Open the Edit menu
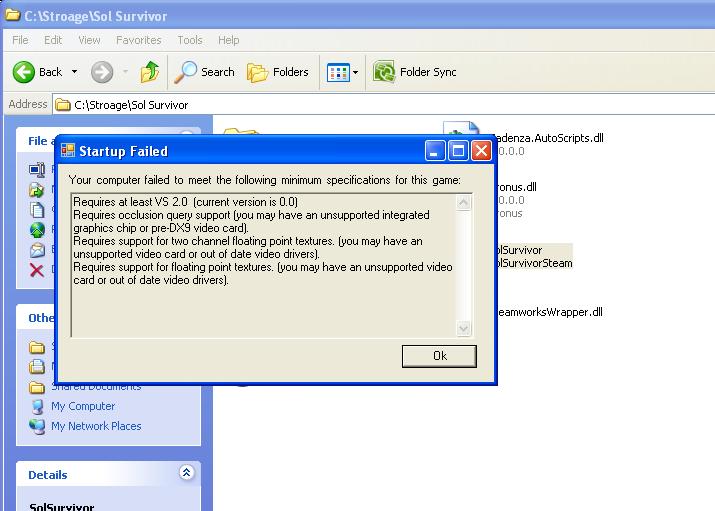715x511 pixels. 53,40
